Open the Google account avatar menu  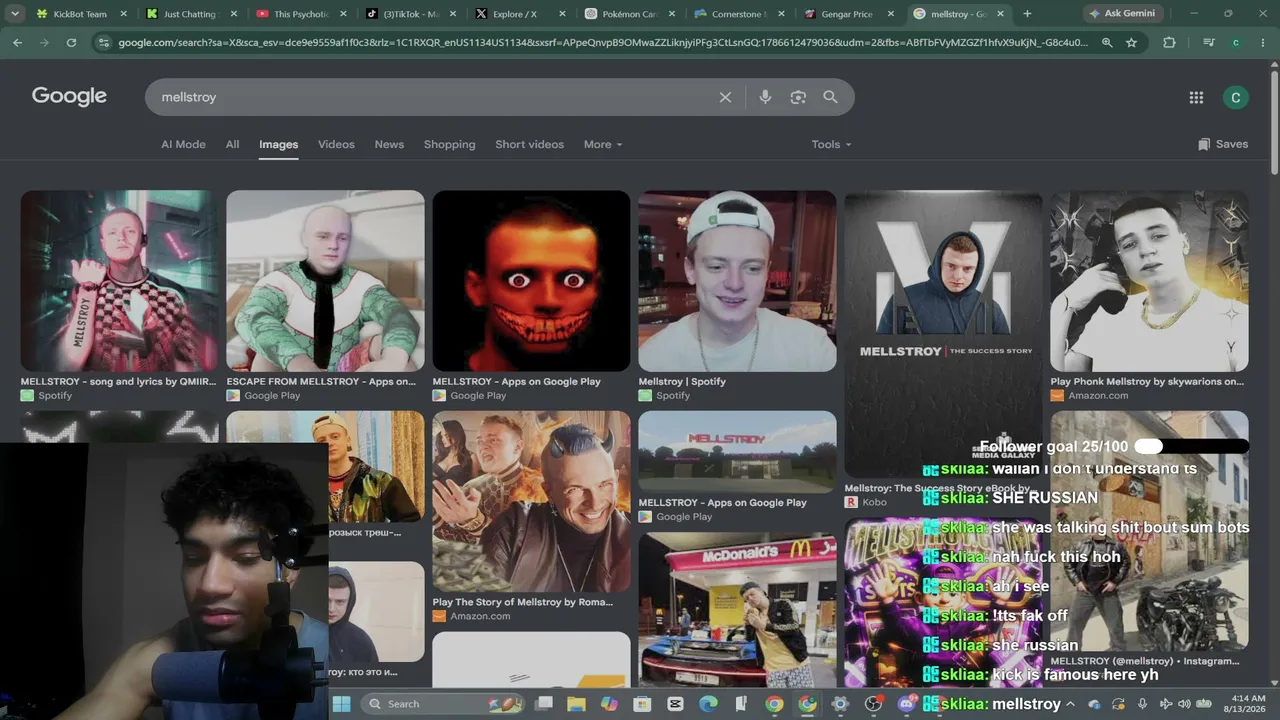coord(1235,97)
